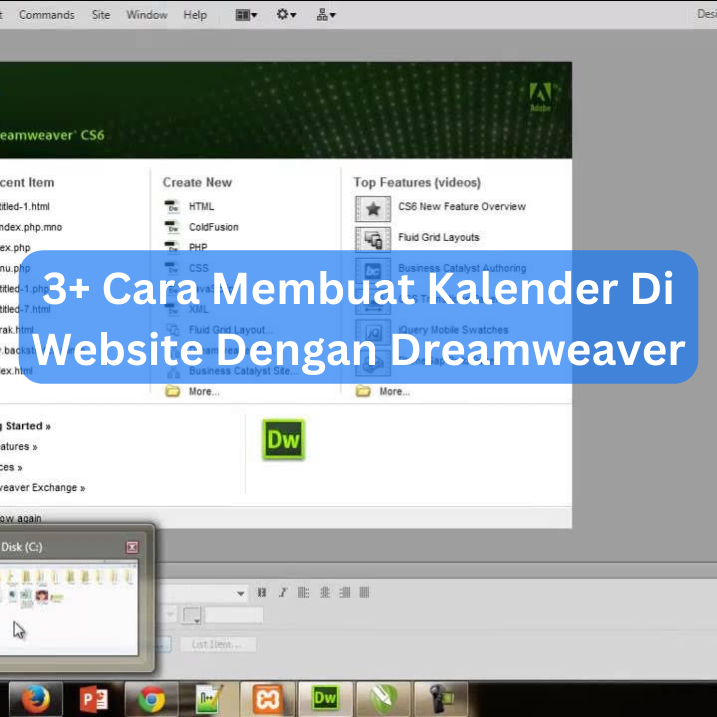
Task: Click the Disk (C:) window preview thumbnail
Action: [x=69, y=609]
